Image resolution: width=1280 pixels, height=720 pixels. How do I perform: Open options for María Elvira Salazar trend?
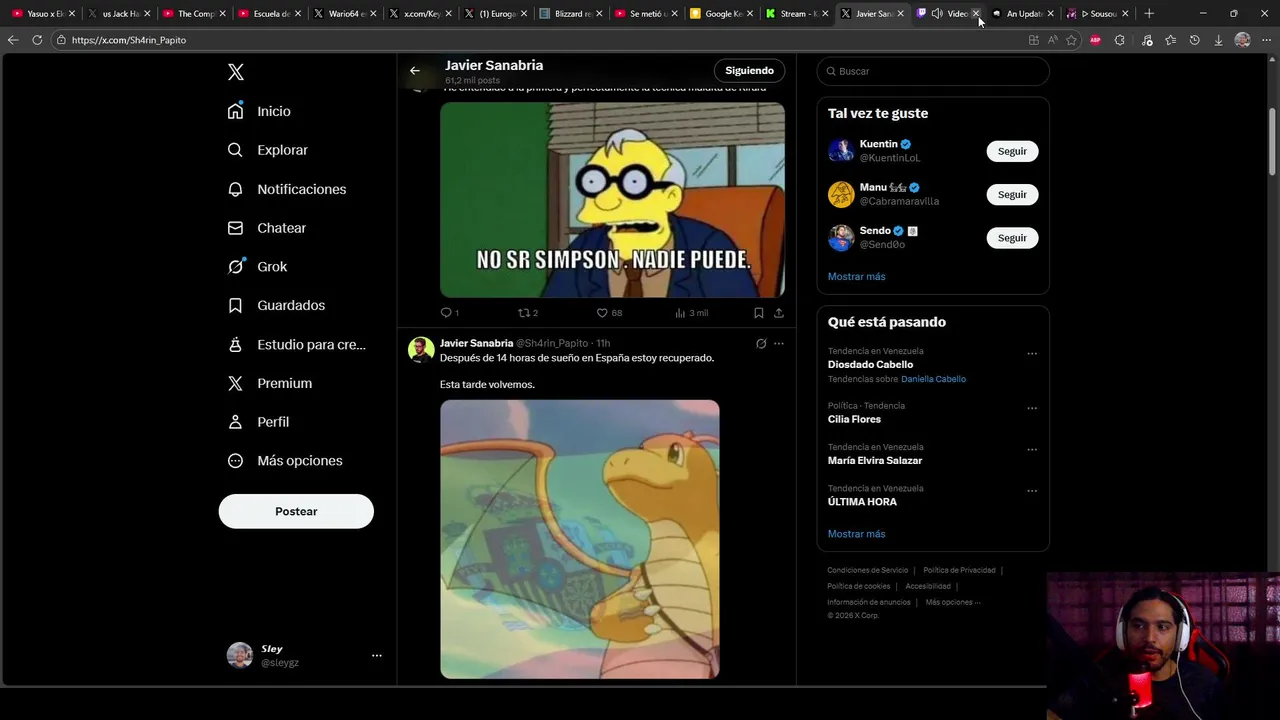[1032, 450]
